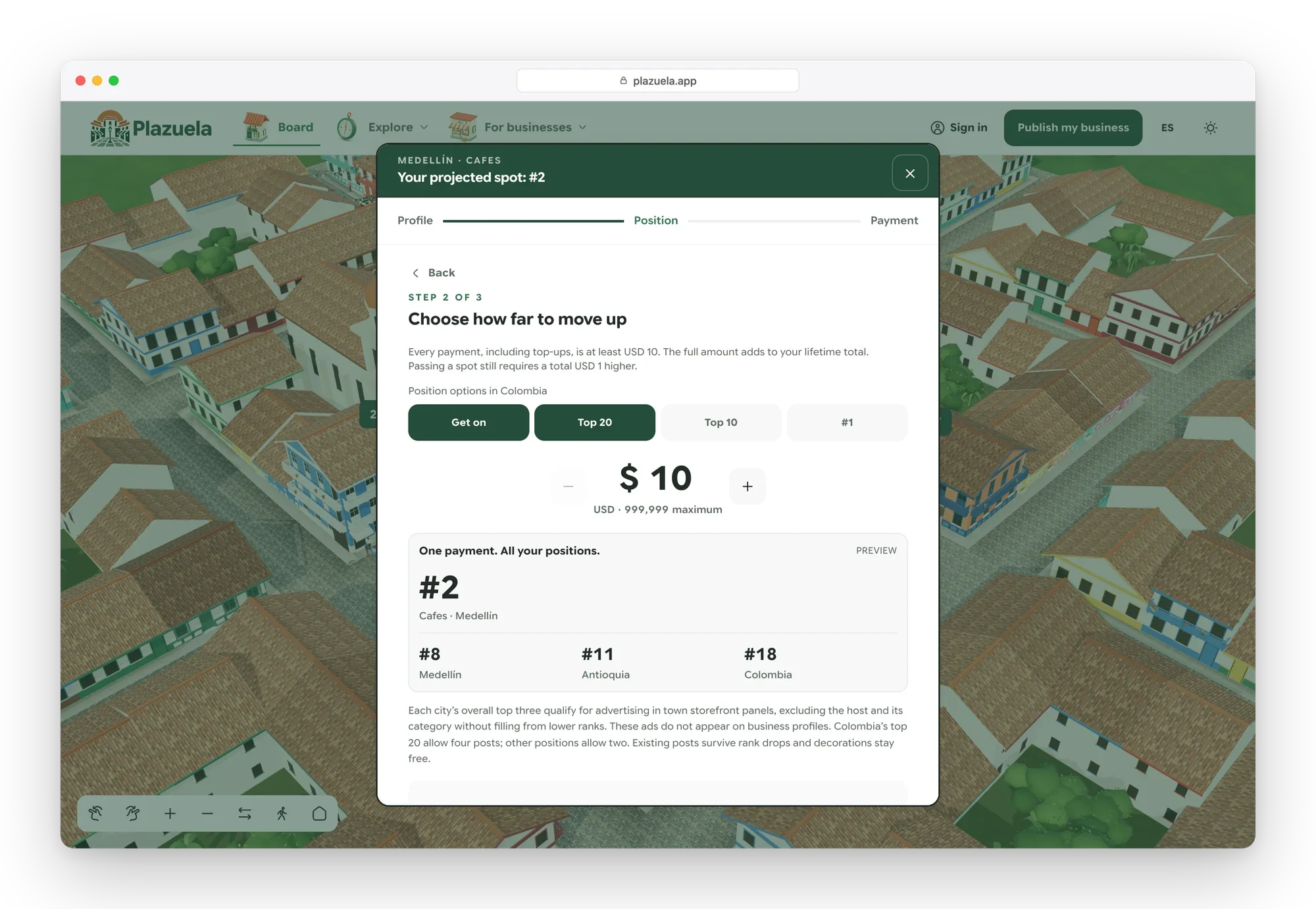
Task: Open the Board tab
Action: 276,128
